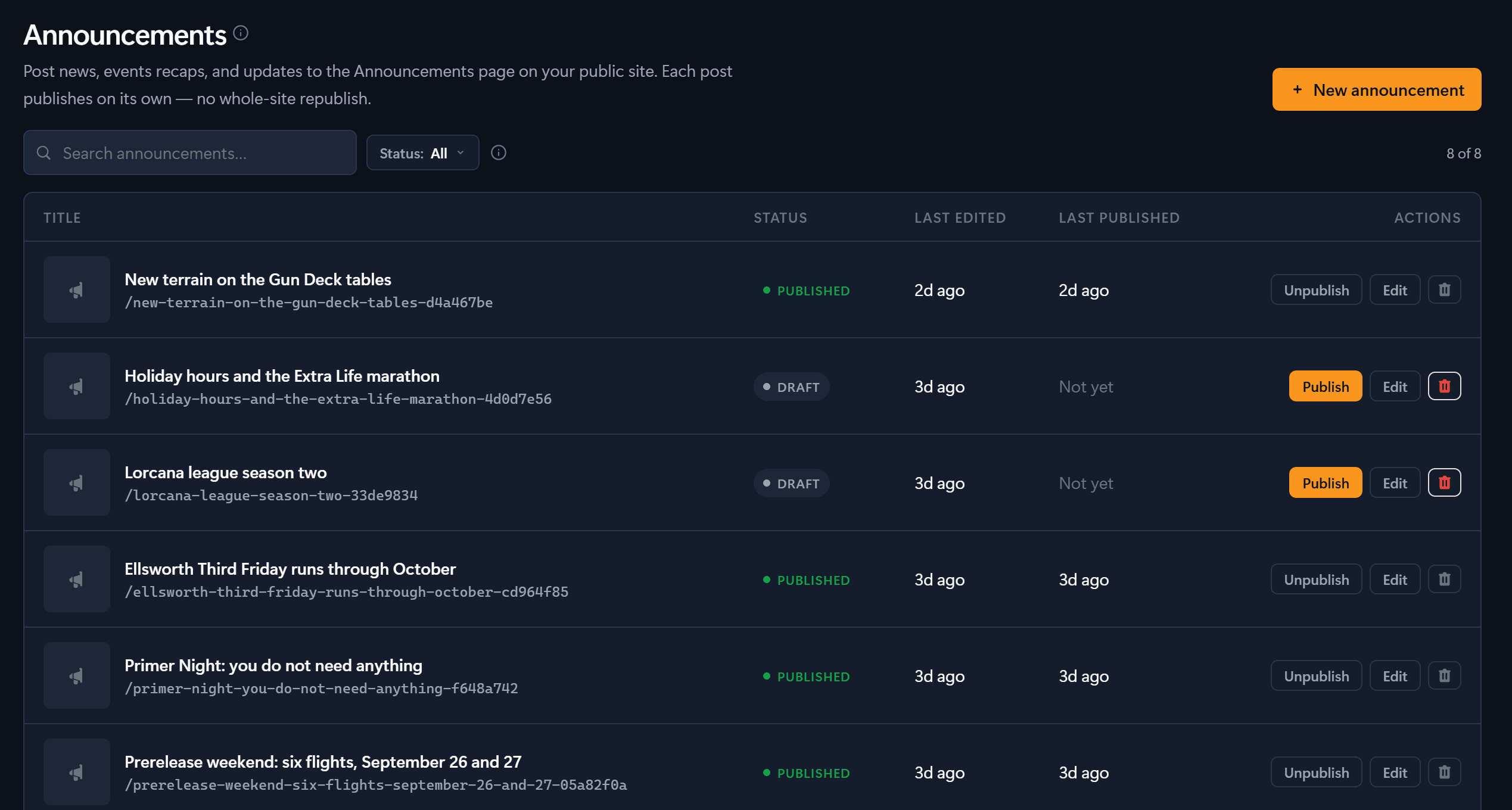This screenshot has width=1512, height=810.
Task: Click PUBLISHED status on Ellsworth row
Action: point(807,580)
